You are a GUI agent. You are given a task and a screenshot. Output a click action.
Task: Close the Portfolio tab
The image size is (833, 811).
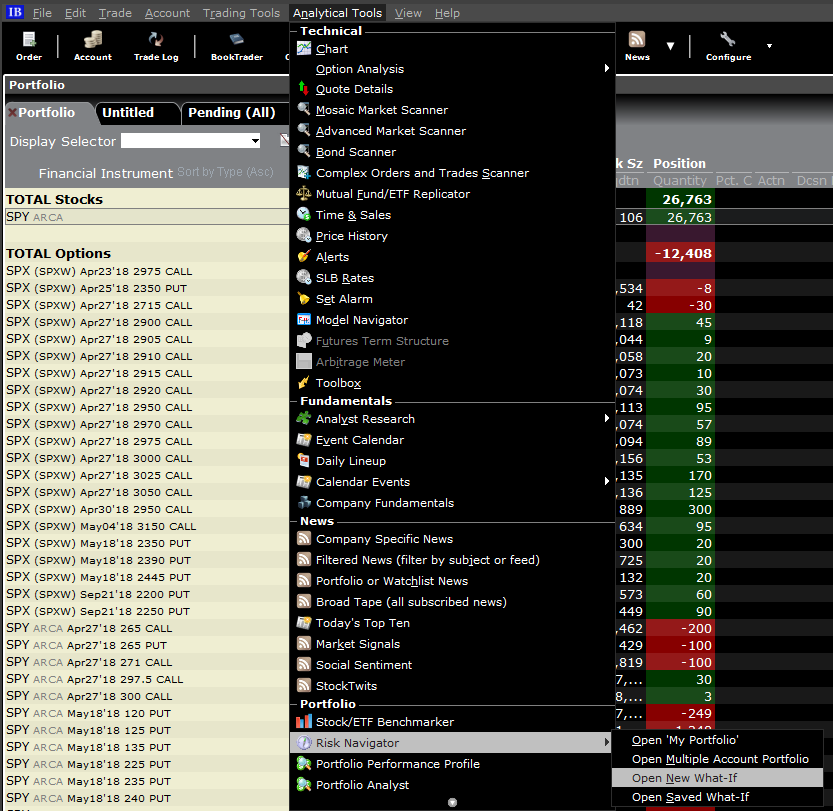pyautogui.click(x=12, y=113)
